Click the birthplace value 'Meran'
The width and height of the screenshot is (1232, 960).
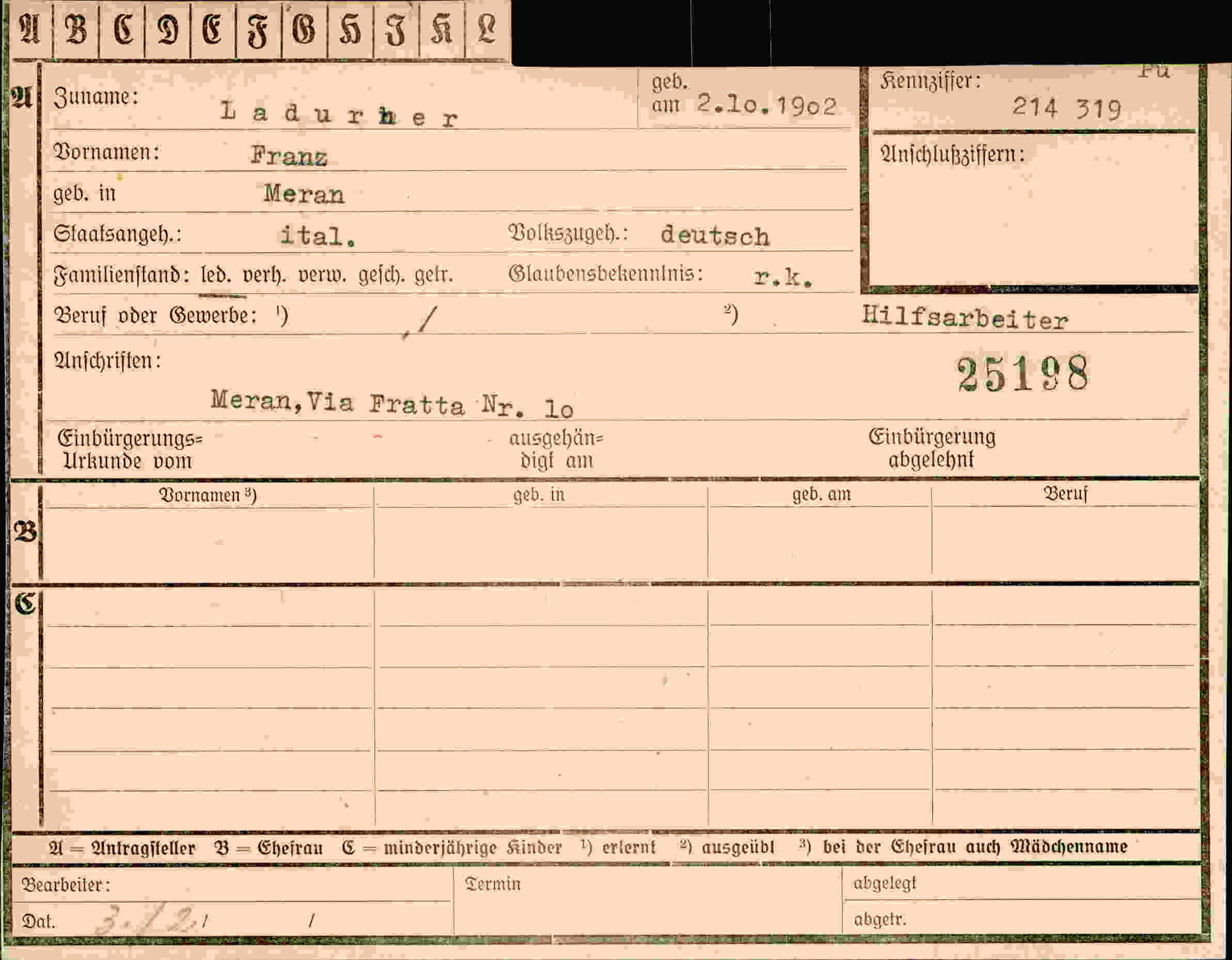click(304, 195)
